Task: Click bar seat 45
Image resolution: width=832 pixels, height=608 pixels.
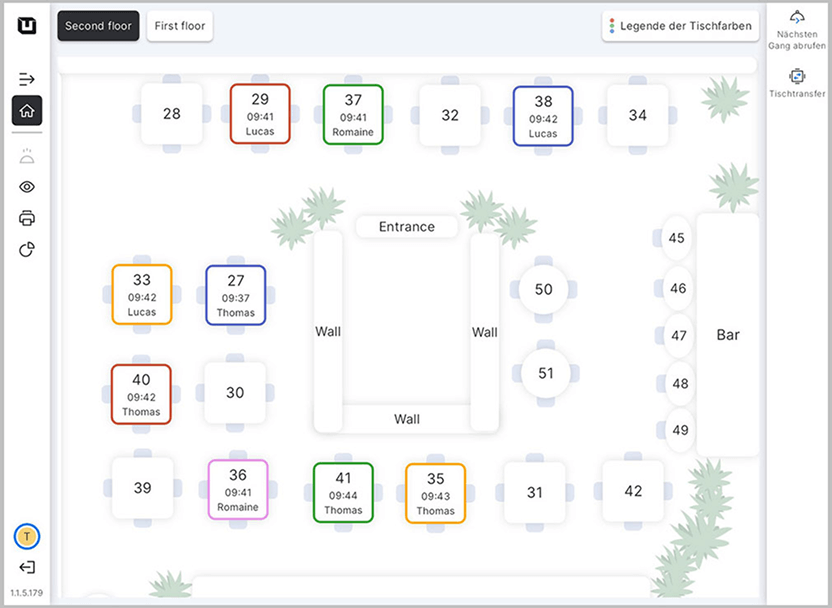Action: pos(677,238)
